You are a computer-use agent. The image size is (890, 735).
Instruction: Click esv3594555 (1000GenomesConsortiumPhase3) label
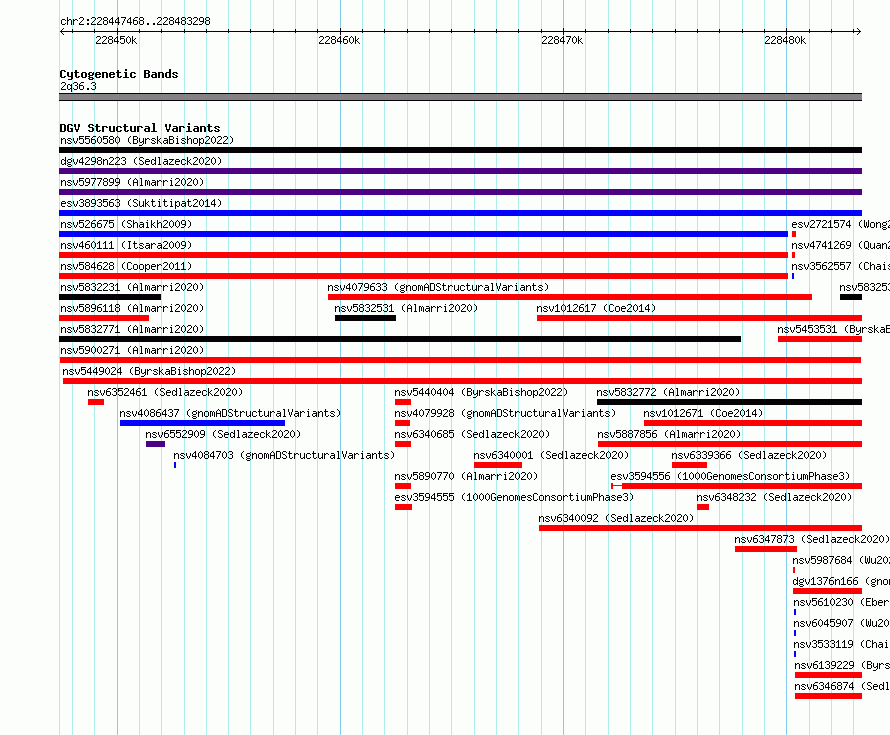514,497
